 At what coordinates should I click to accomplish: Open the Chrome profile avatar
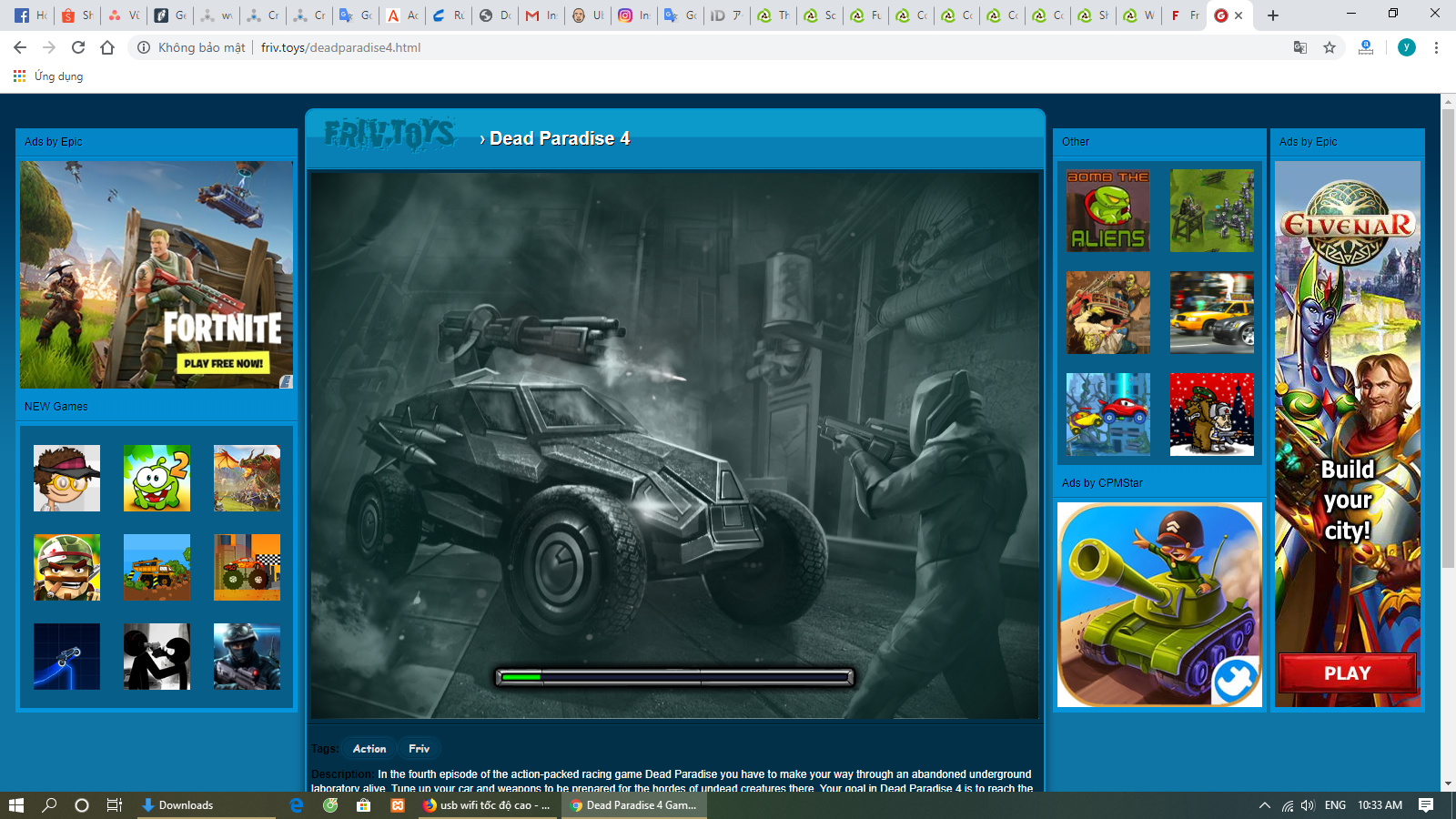(1407, 47)
